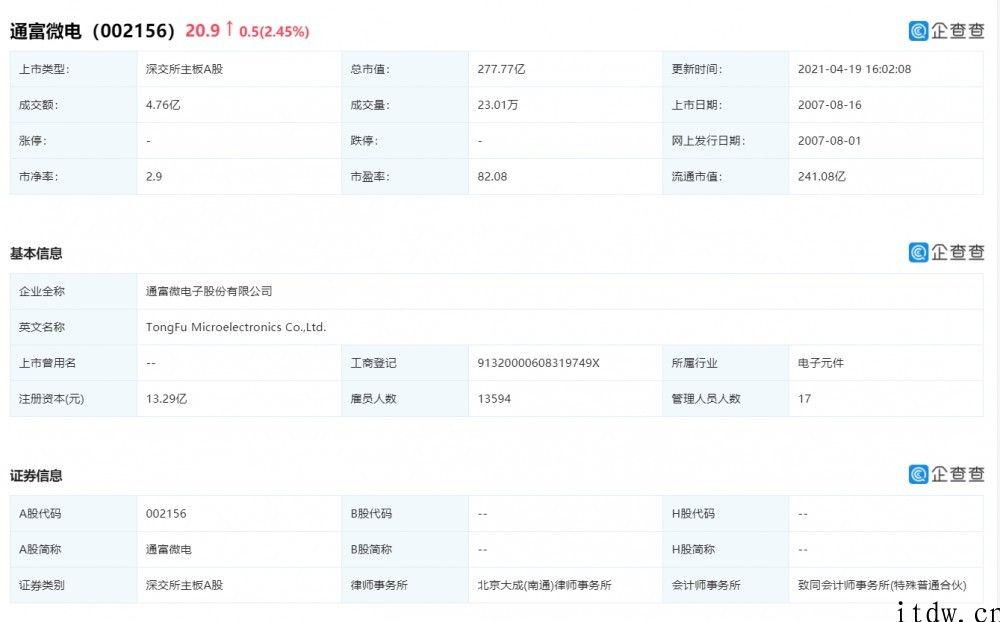
Task: Click the red stock price 20.9
Action: tap(203, 31)
